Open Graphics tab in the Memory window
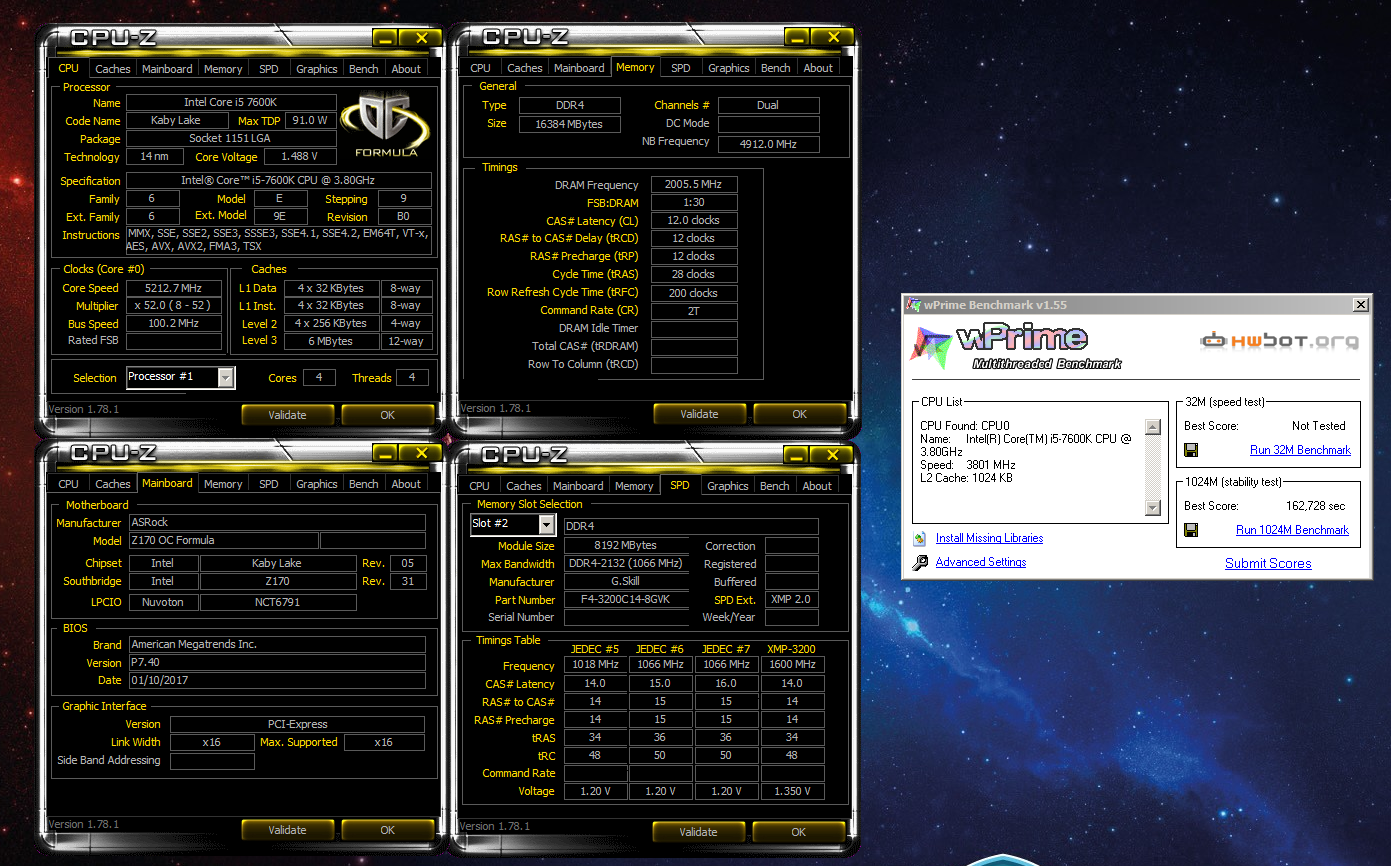 (x=728, y=68)
